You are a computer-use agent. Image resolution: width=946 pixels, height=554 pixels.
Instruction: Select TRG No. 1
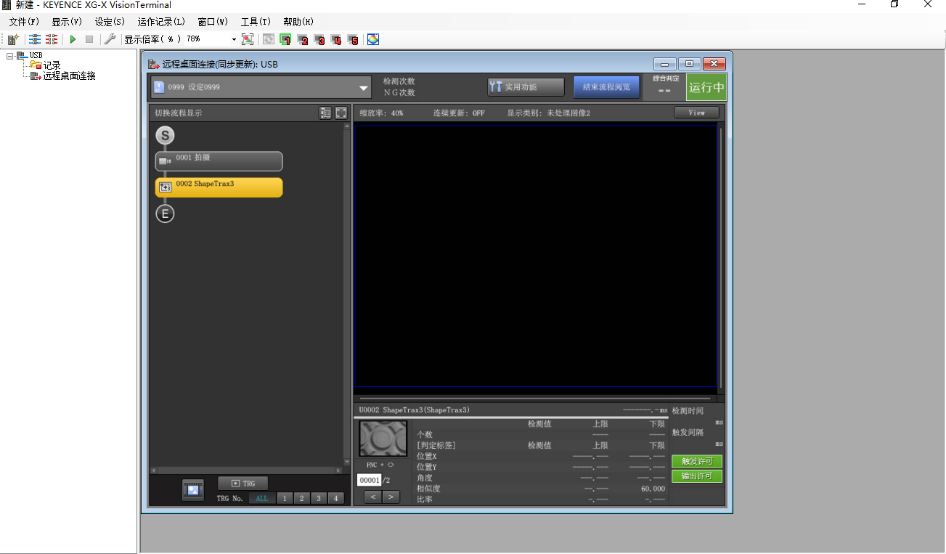tap(285, 498)
